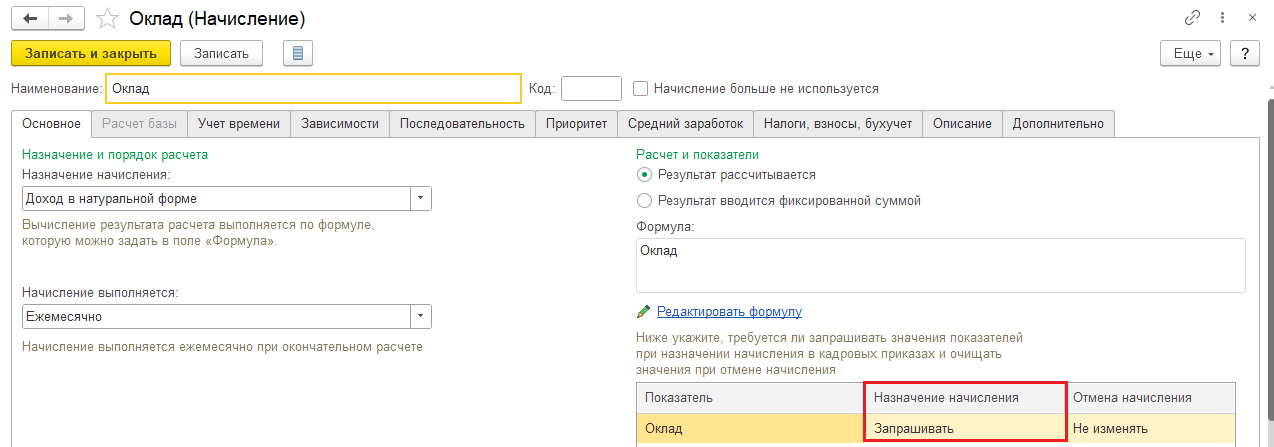Click the back navigation arrow

pos(29,18)
